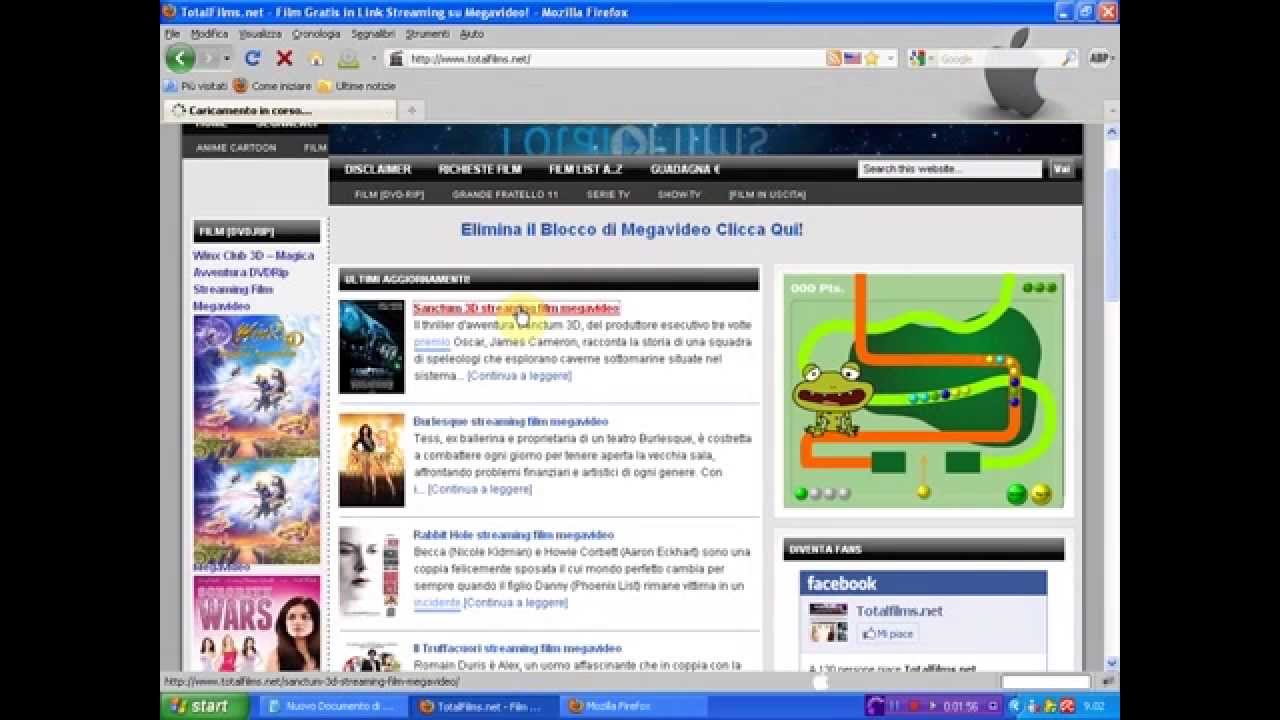
Task: Click the Mi piace thumbs-up button
Action: point(888,633)
